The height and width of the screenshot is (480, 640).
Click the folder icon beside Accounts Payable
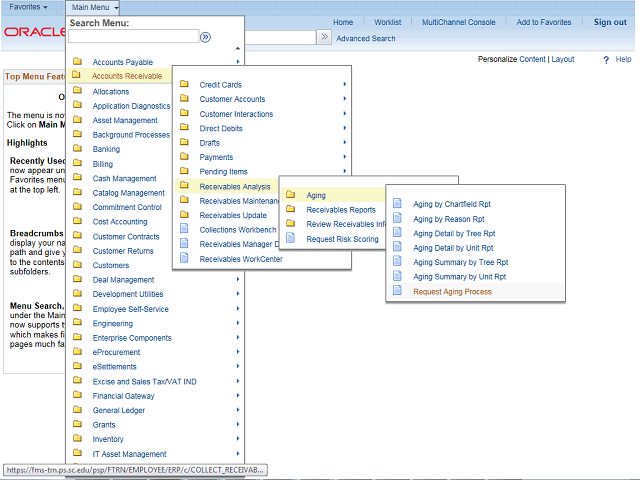click(76, 62)
